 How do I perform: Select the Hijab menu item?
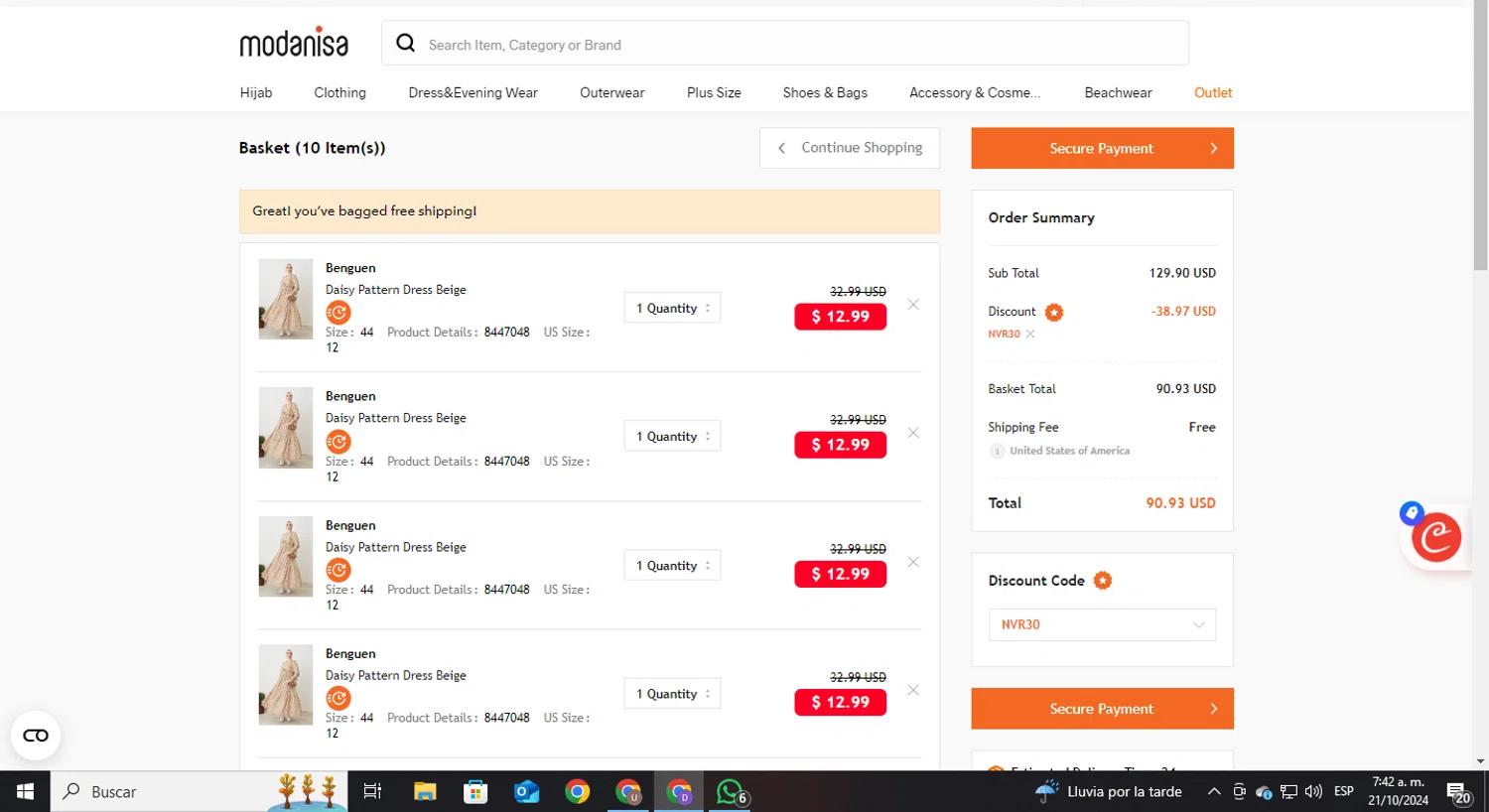point(256,92)
